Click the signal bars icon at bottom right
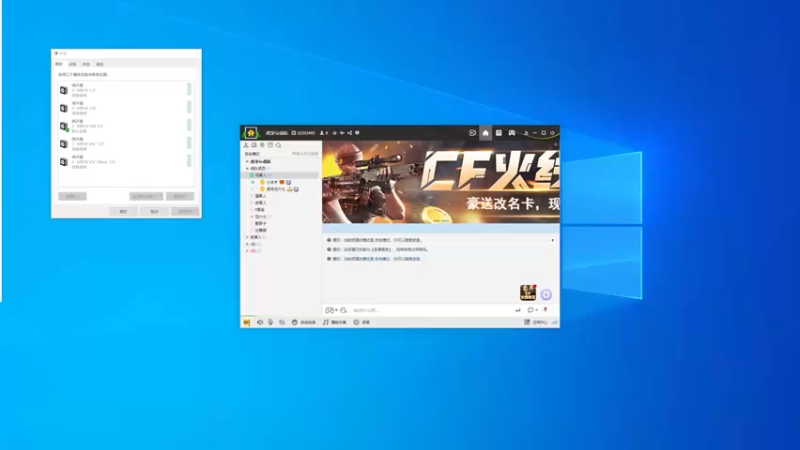 pos(555,322)
